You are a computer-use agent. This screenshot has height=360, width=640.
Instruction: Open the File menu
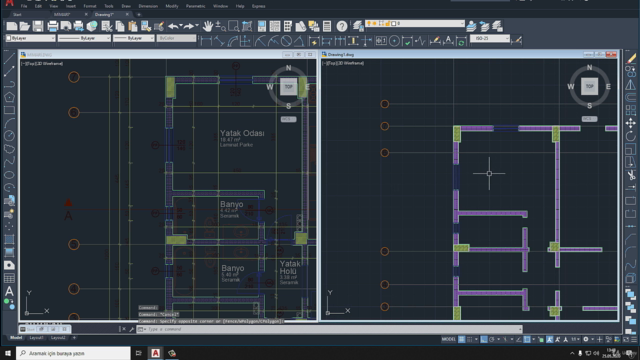click(x=24, y=6)
